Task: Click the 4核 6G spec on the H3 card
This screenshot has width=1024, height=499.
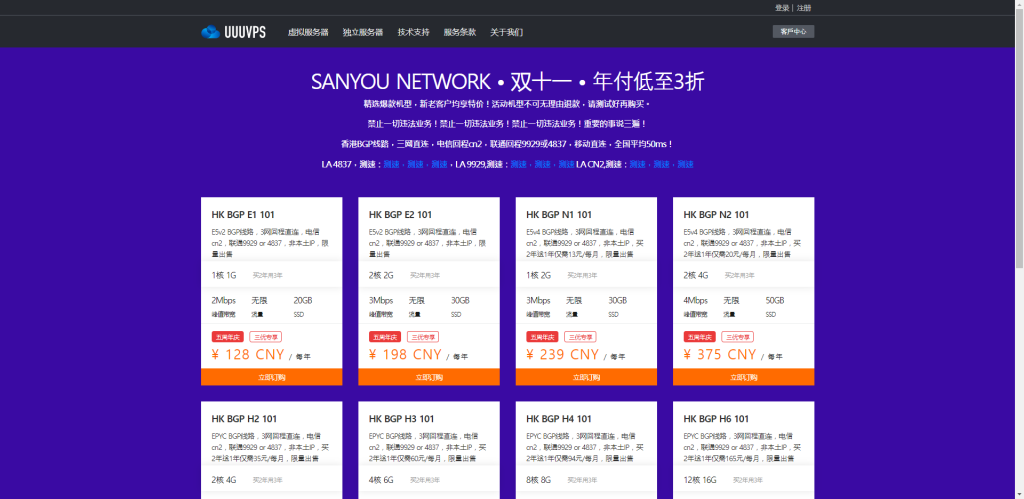Action: click(381, 480)
